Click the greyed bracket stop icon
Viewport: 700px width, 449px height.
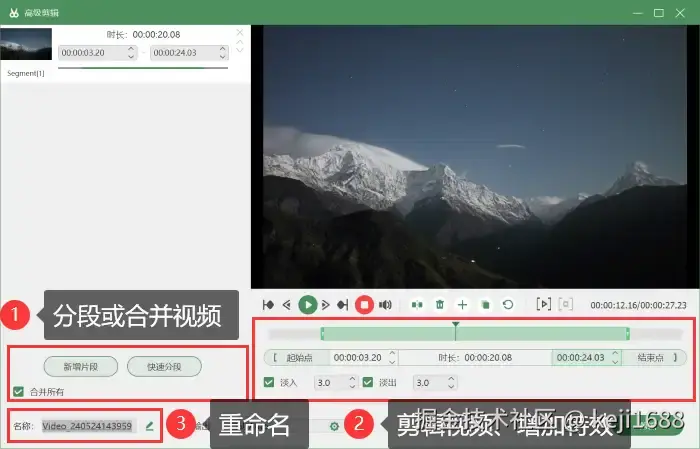(565, 304)
